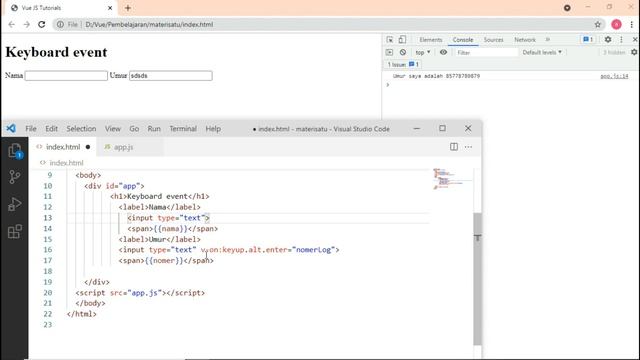The width and height of the screenshot is (640, 360).
Task: Open console settings gear icon
Action: tap(634, 52)
